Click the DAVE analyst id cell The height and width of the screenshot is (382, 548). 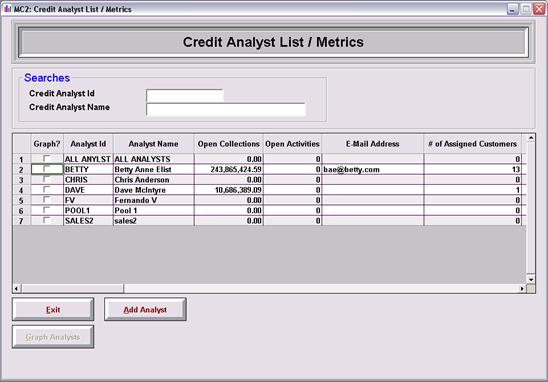click(88, 190)
